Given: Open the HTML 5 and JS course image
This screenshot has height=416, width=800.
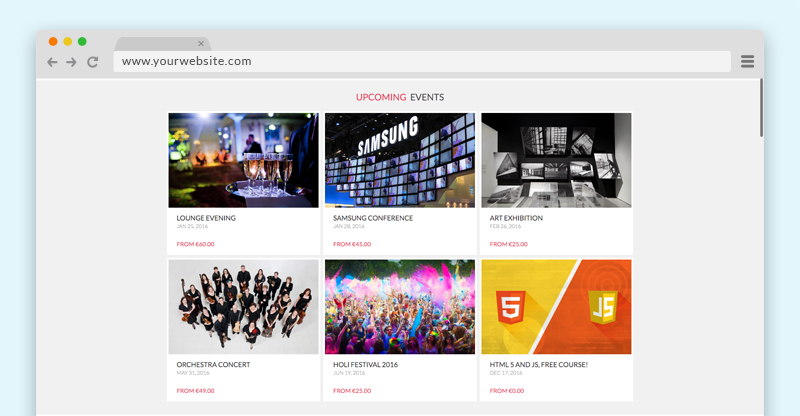Looking at the screenshot, I should click(556, 307).
